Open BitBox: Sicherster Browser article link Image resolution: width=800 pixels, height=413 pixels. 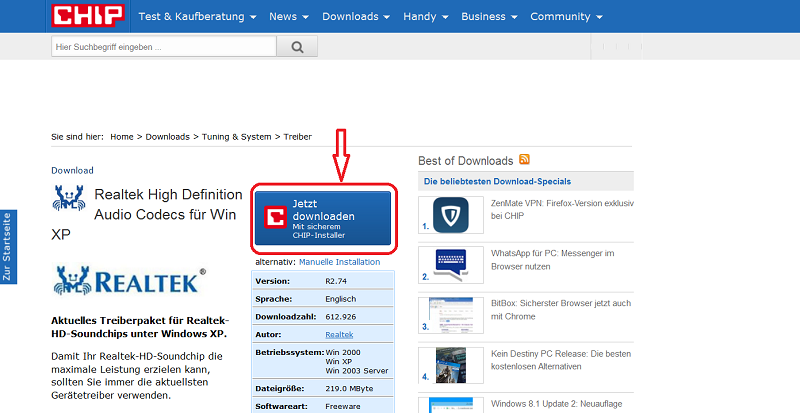(561, 310)
